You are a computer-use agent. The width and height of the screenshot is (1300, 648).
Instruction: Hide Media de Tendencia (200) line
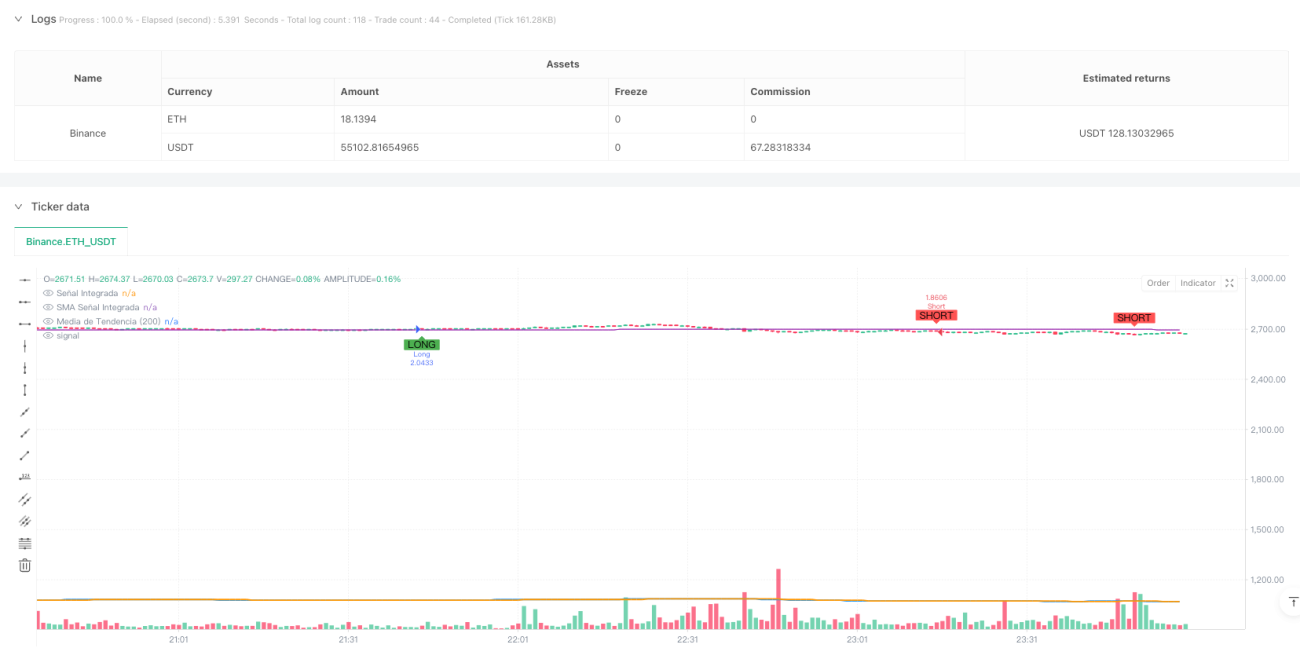(x=48, y=321)
